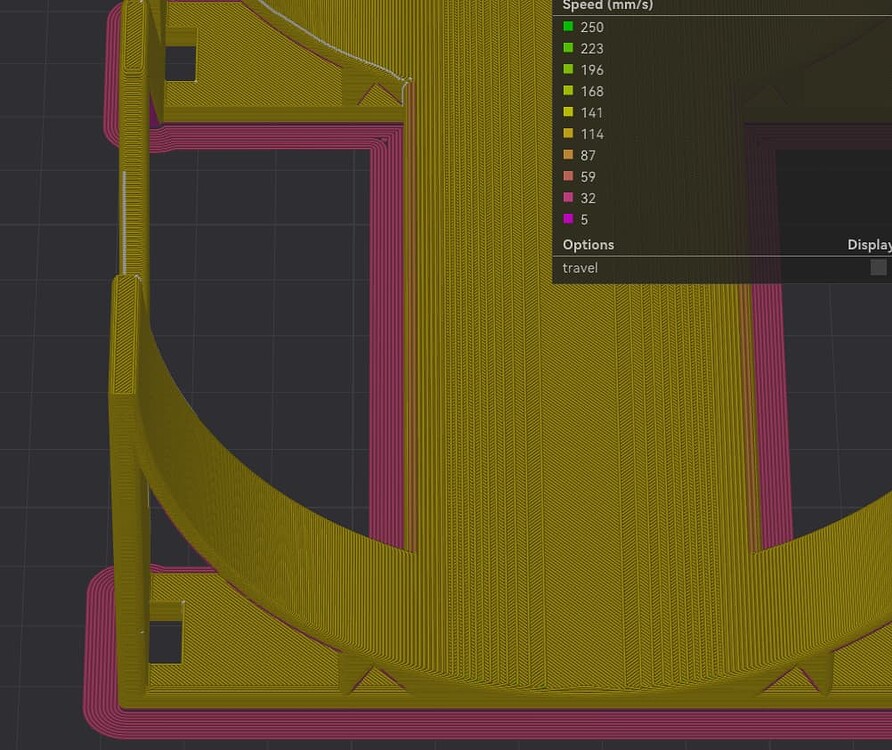Click the 87 mm/s orange swatch

click(568, 155)
